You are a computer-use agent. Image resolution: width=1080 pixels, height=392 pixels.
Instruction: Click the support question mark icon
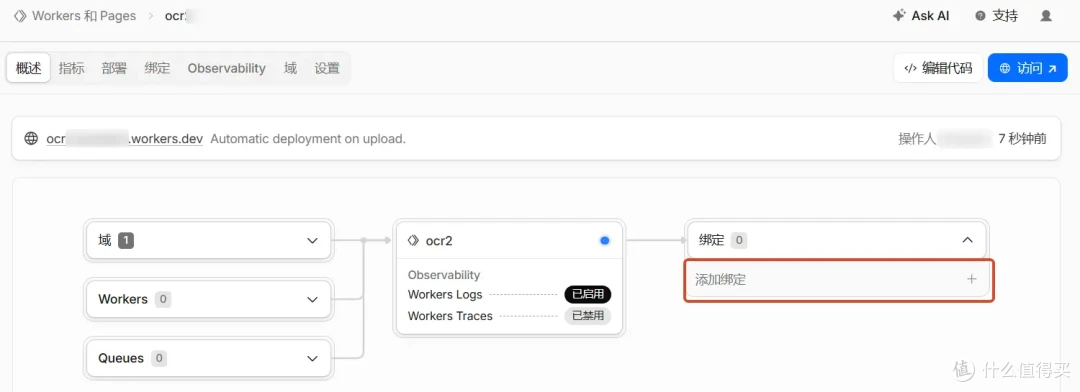click(980, 16)
